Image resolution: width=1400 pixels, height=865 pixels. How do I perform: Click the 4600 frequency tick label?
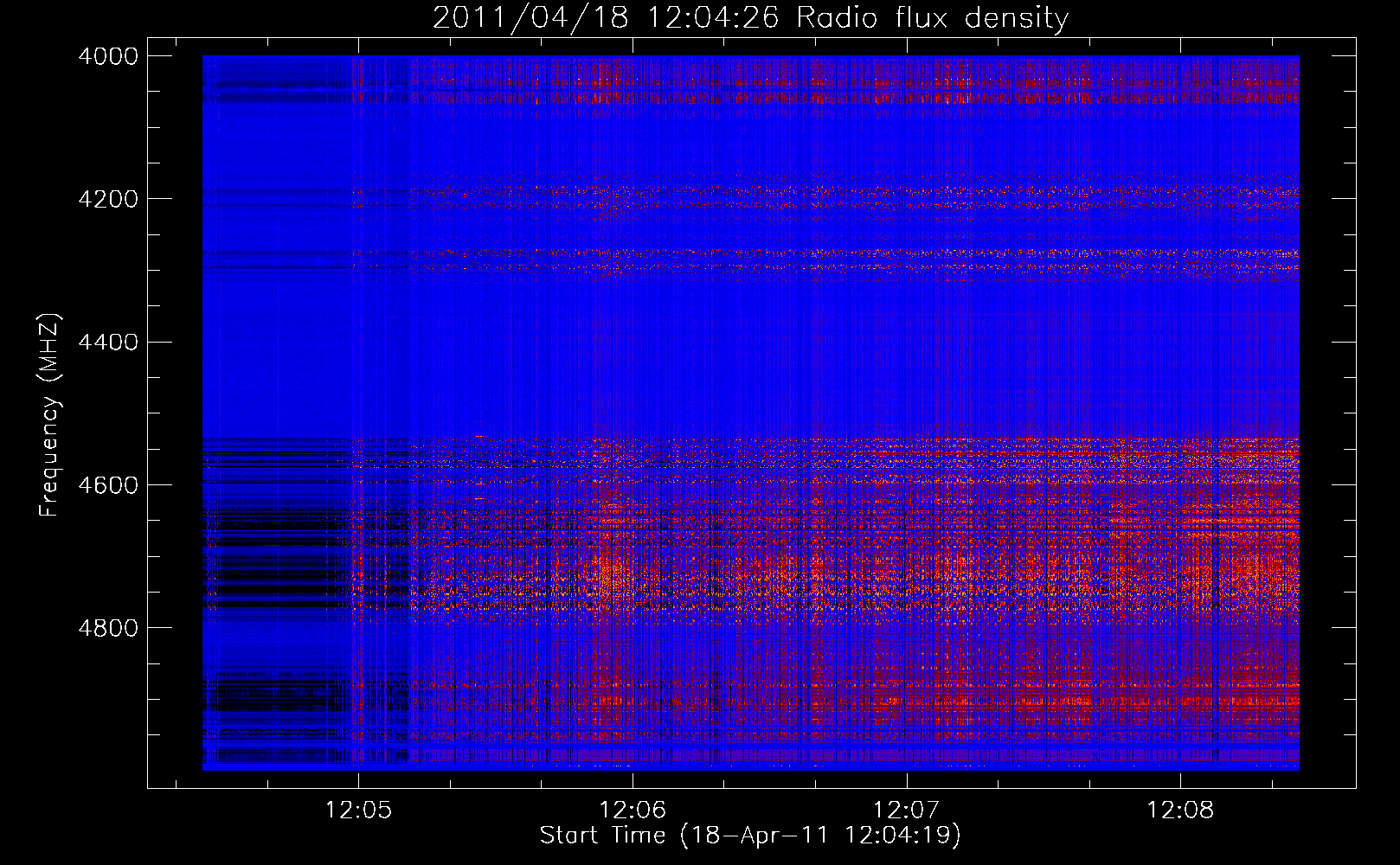click(108, 485)
